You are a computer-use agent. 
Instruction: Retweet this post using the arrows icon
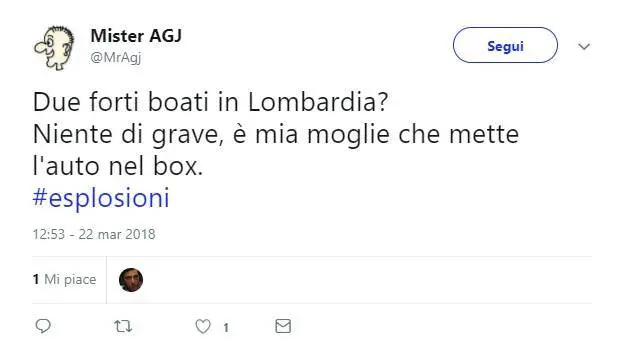tap(123, 327)
